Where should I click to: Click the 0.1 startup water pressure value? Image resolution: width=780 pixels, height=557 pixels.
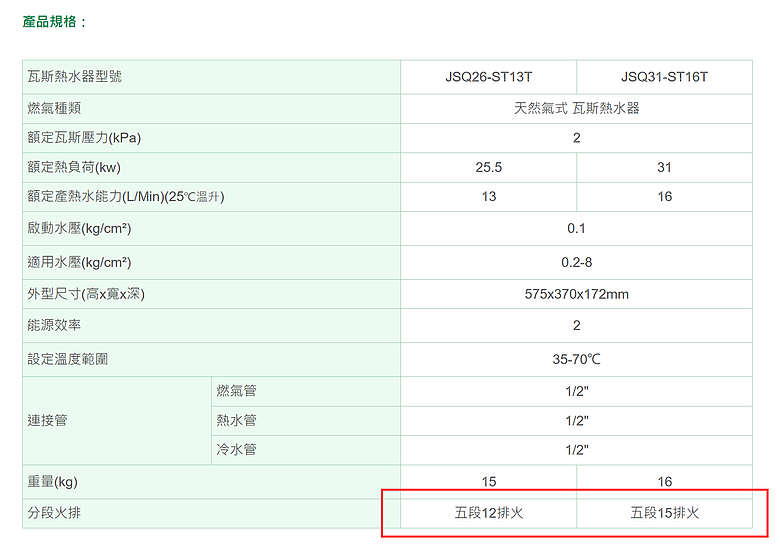[x=577, y=228]
